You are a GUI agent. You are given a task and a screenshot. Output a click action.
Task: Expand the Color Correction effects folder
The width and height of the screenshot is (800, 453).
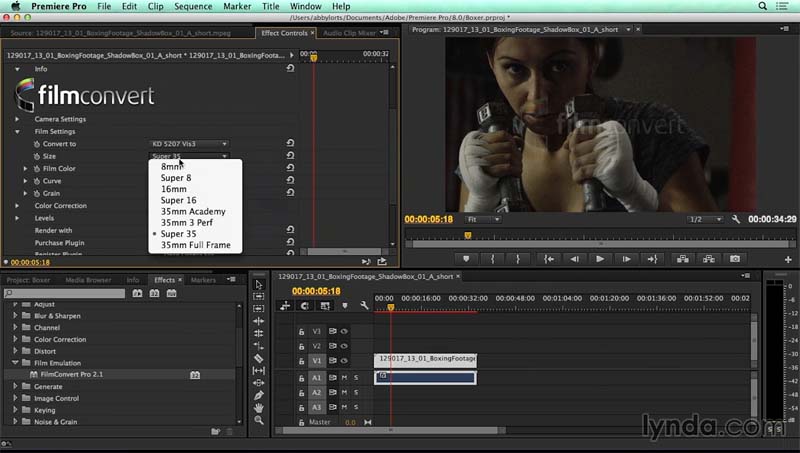[x=16, y=339]
